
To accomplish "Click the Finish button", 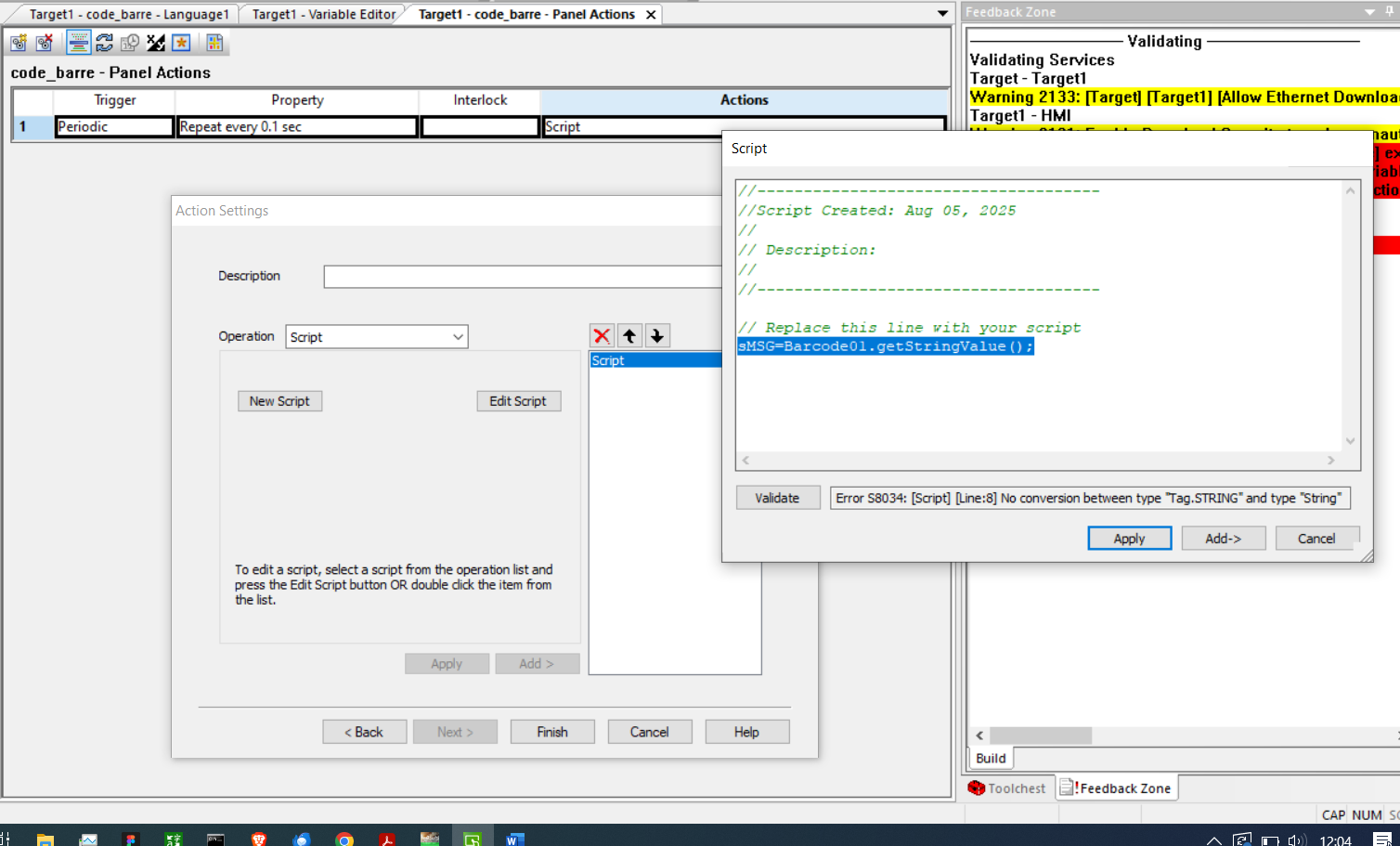I will [x=552, y=732].
